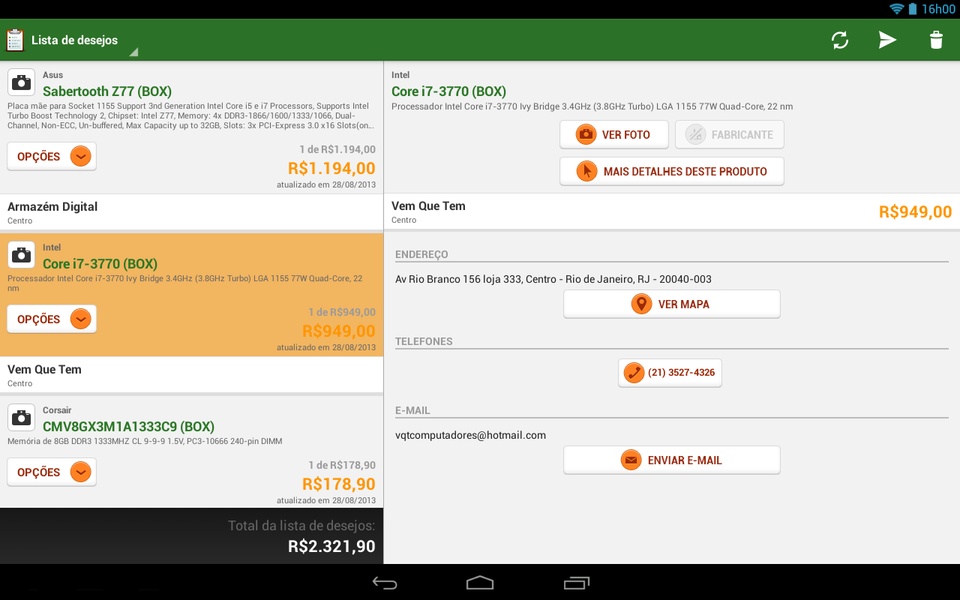Click the VER MAPA button
Viewport: 960px width, 600px height.
672,304
